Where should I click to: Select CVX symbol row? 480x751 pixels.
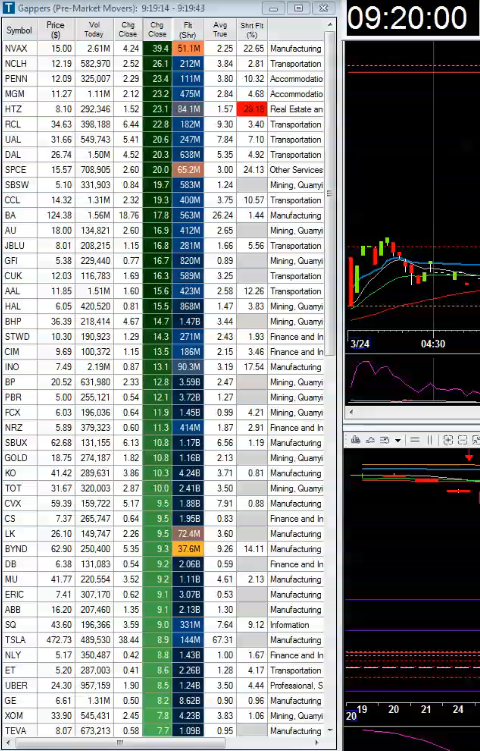pos(163,503)
